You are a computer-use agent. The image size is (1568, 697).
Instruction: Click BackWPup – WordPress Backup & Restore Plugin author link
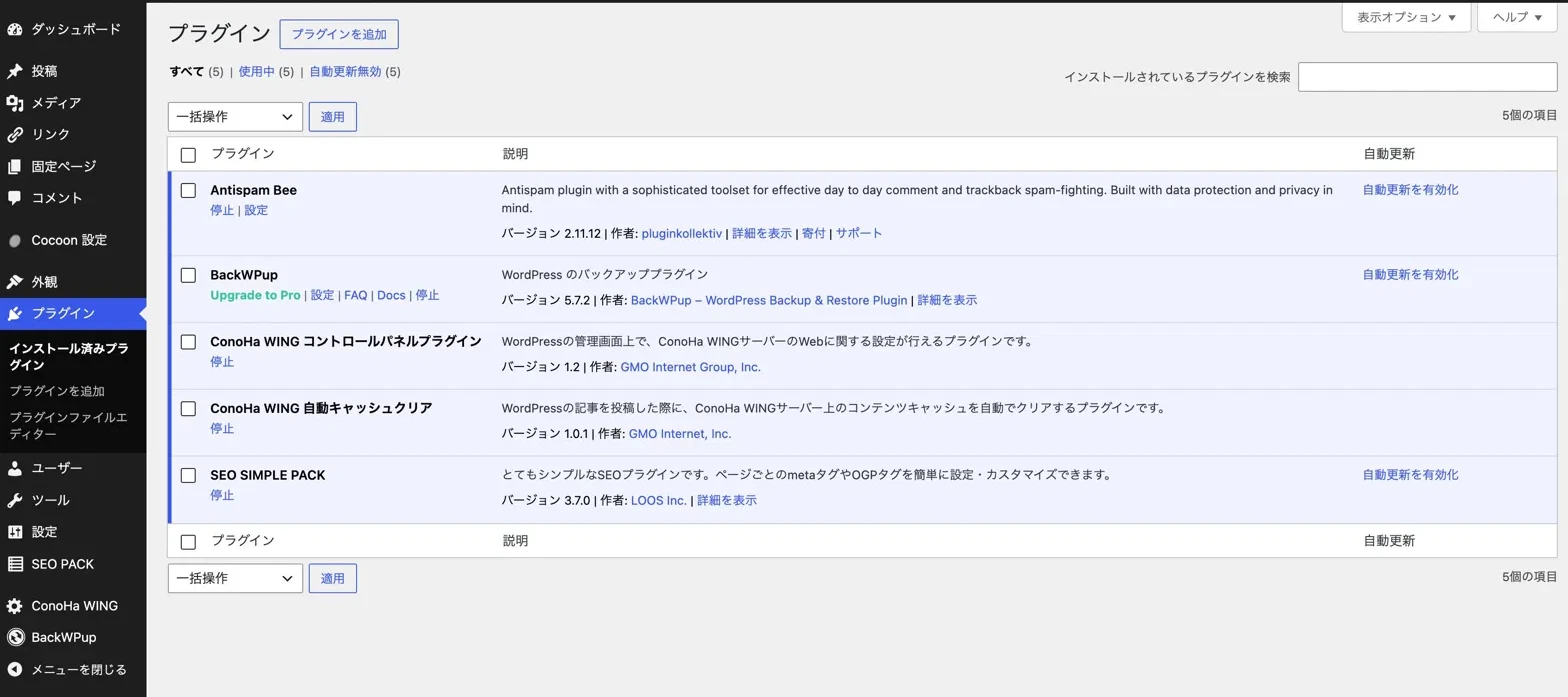click(x=769, y=300)
